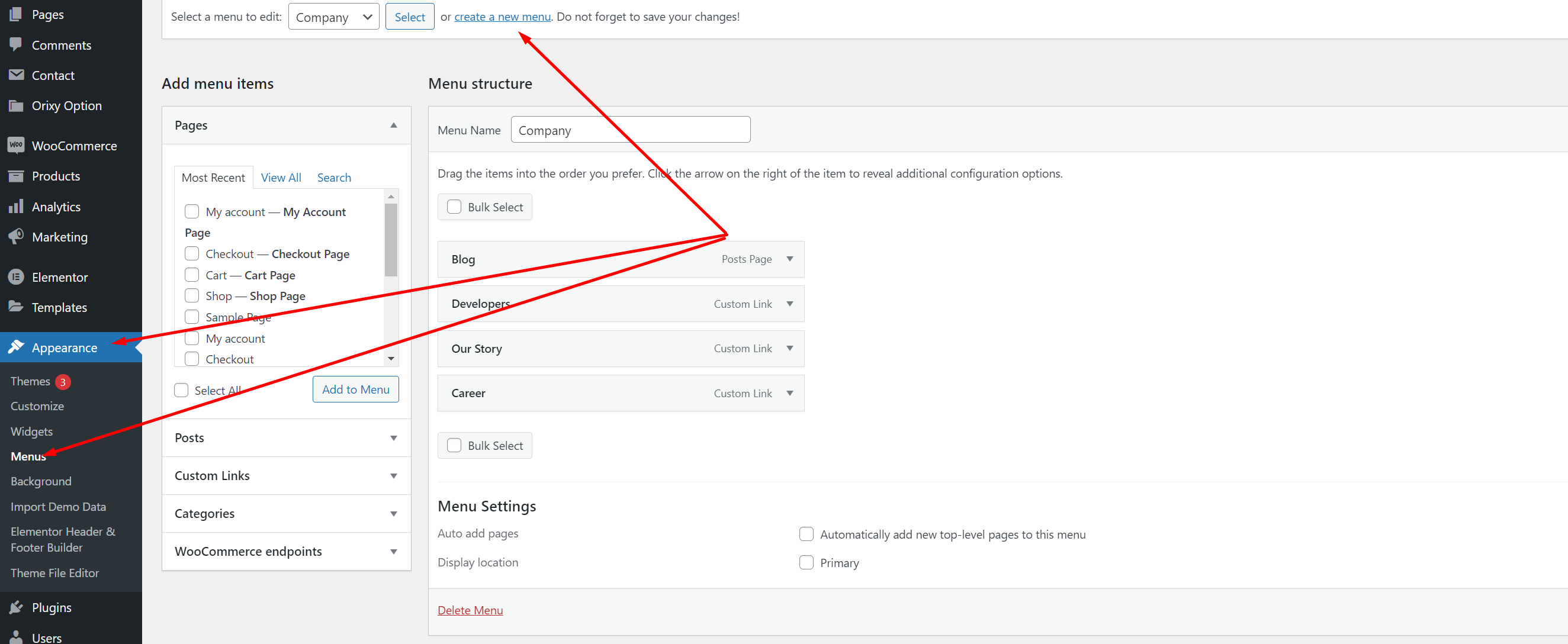Screen dimensions: 1568x644
Task: Check the Checkout Page item checkbox
Action: pos(192,253)
